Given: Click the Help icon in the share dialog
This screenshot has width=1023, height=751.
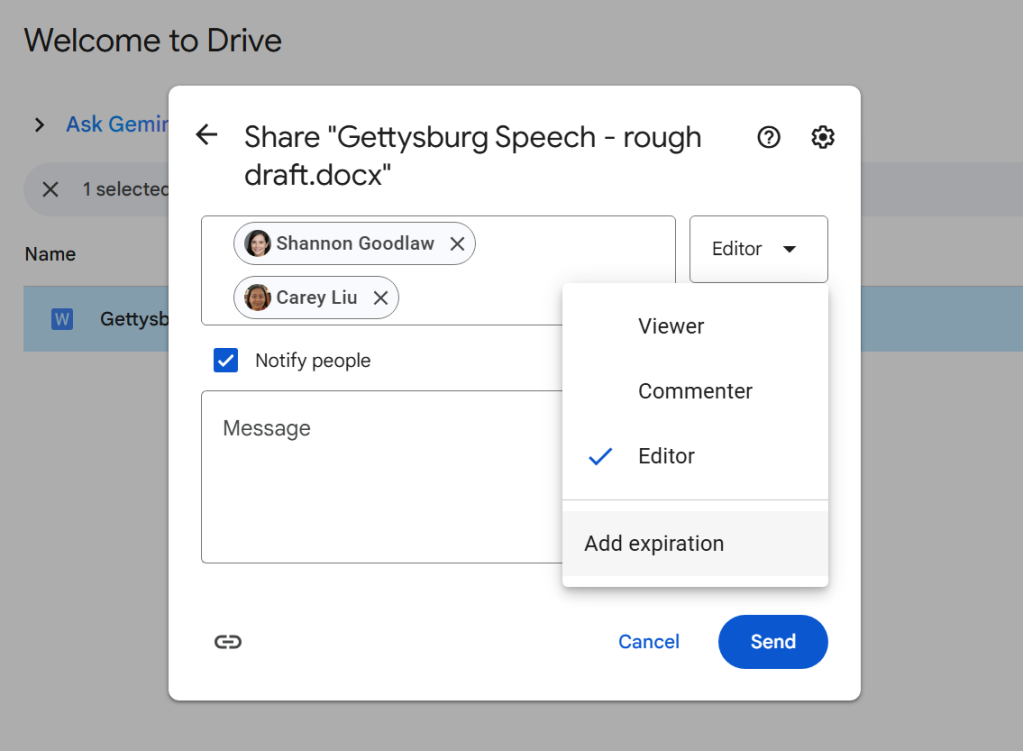Looking at the screenshot, I should pos(768,137).
